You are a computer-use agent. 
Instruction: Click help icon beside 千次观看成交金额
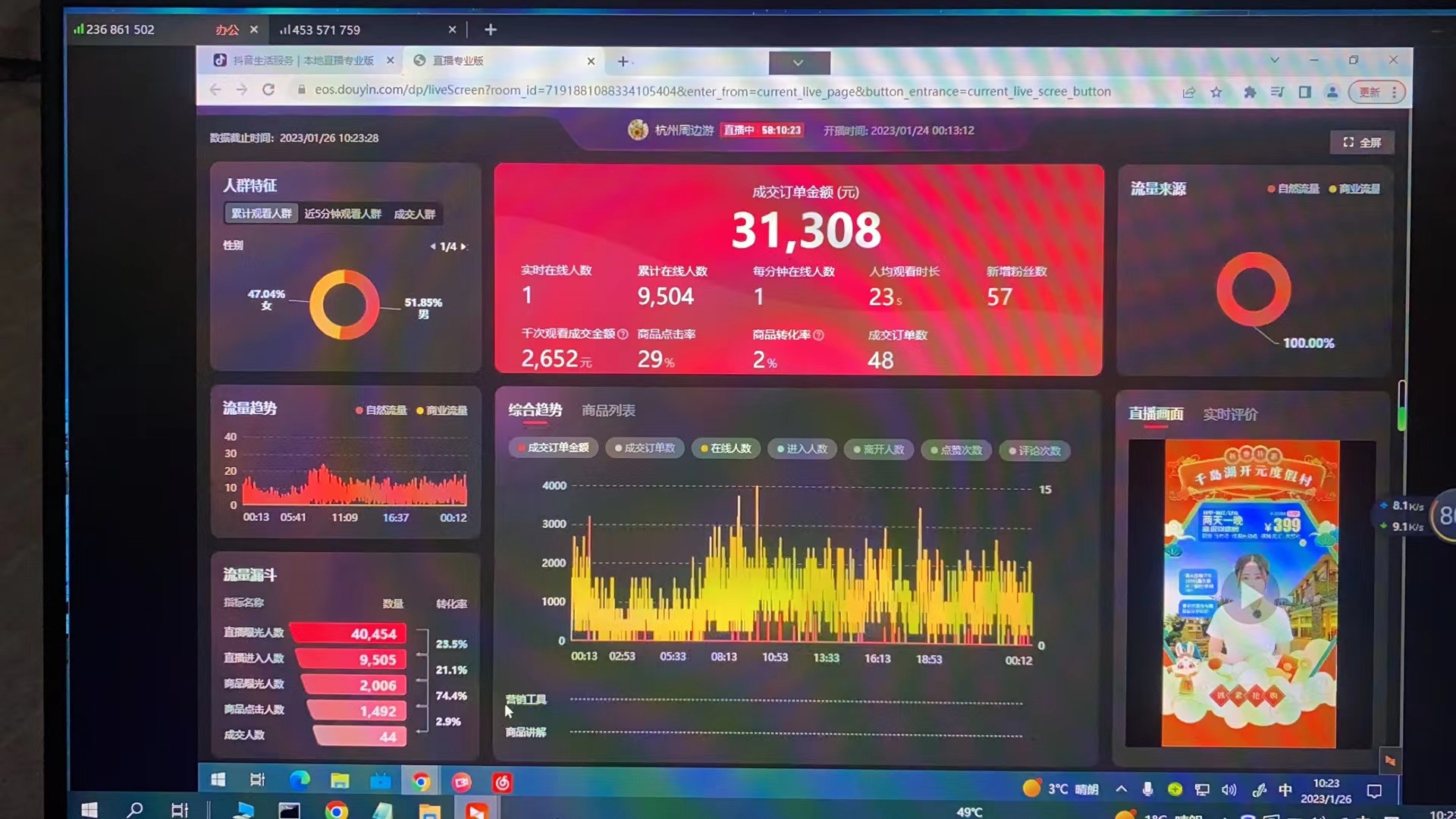click(623, 334)
